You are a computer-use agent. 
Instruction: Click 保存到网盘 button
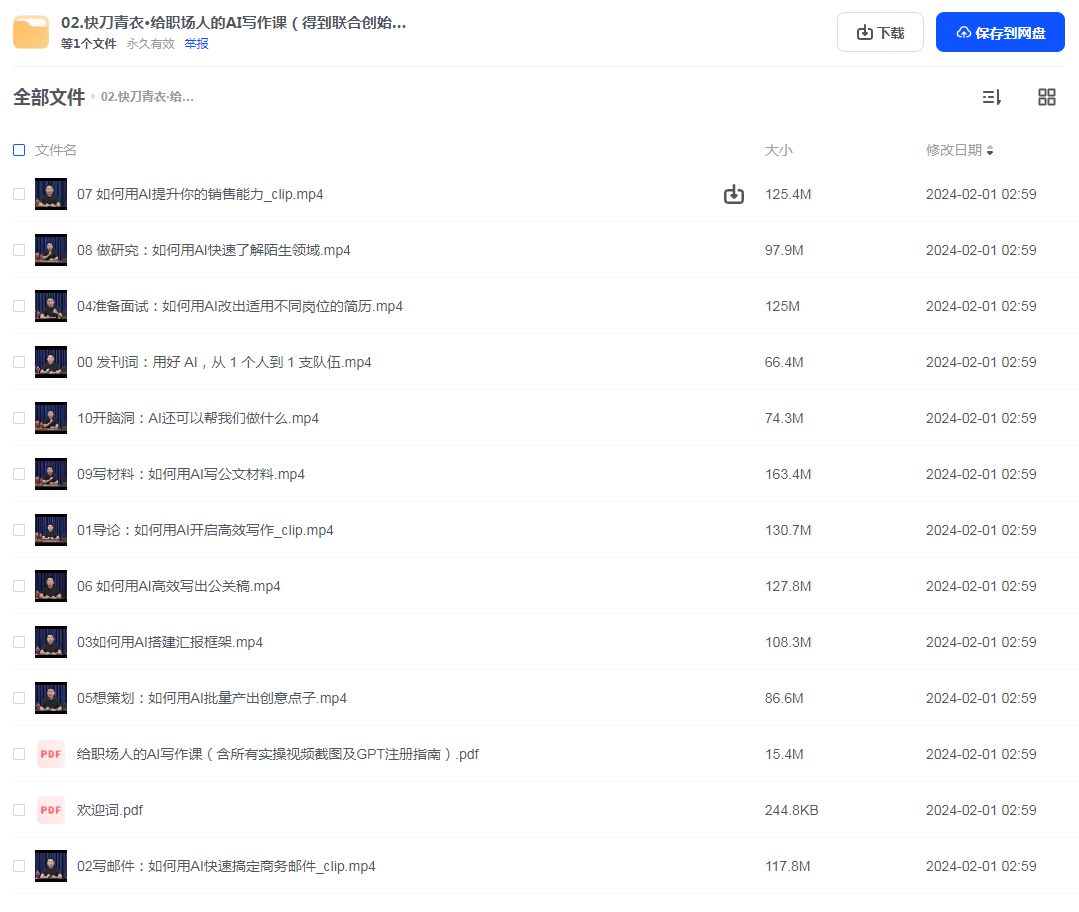click(x=1000, y=32)
